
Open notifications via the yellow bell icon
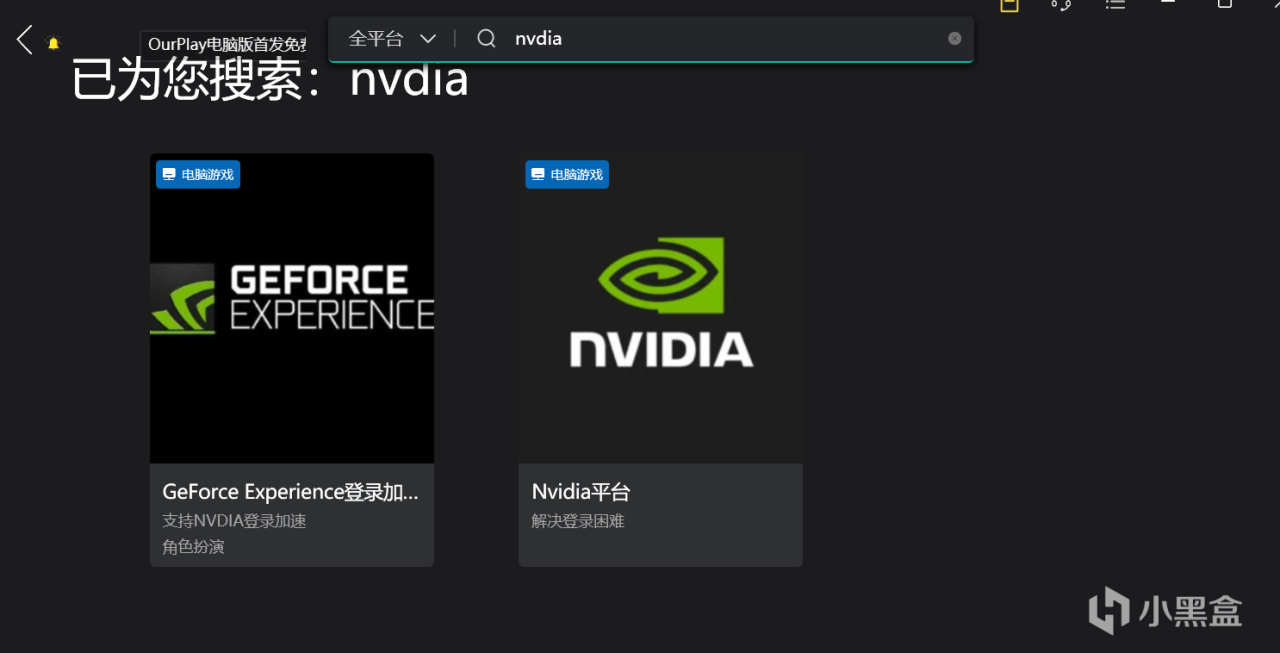[54, 43]
